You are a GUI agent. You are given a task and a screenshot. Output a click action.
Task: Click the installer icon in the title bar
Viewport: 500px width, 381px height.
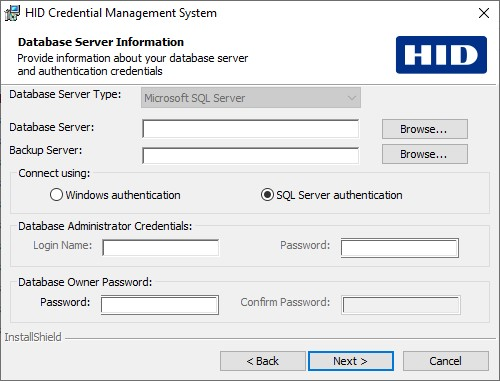12,13
